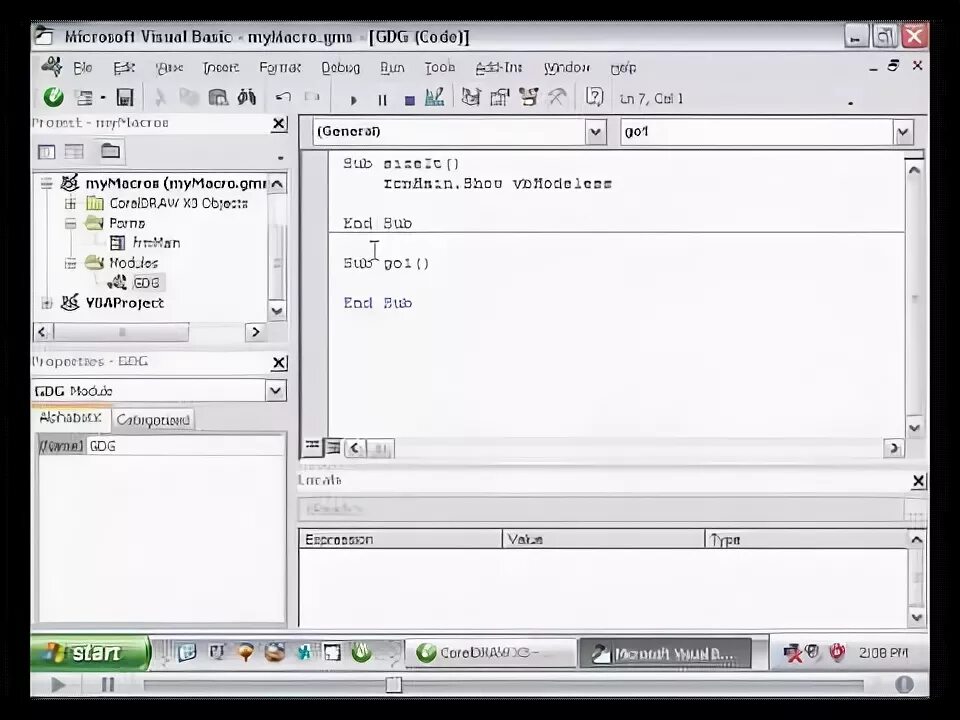Click the Microsoft Visual Basic taskbar button
The height and width of the screenshot is (720, 960).
[665, 654]
